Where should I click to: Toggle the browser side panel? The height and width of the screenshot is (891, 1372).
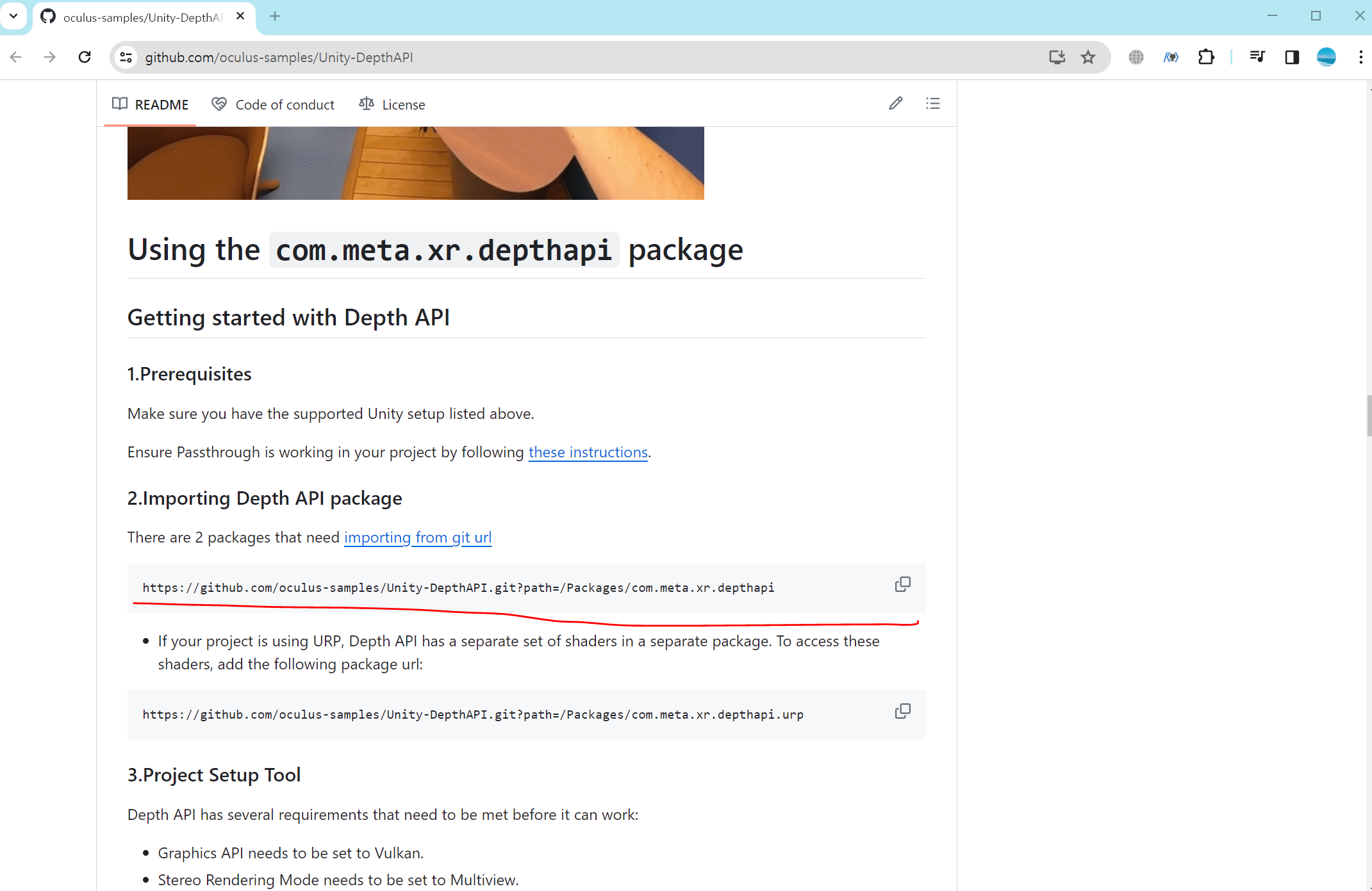coord(1291,58)
